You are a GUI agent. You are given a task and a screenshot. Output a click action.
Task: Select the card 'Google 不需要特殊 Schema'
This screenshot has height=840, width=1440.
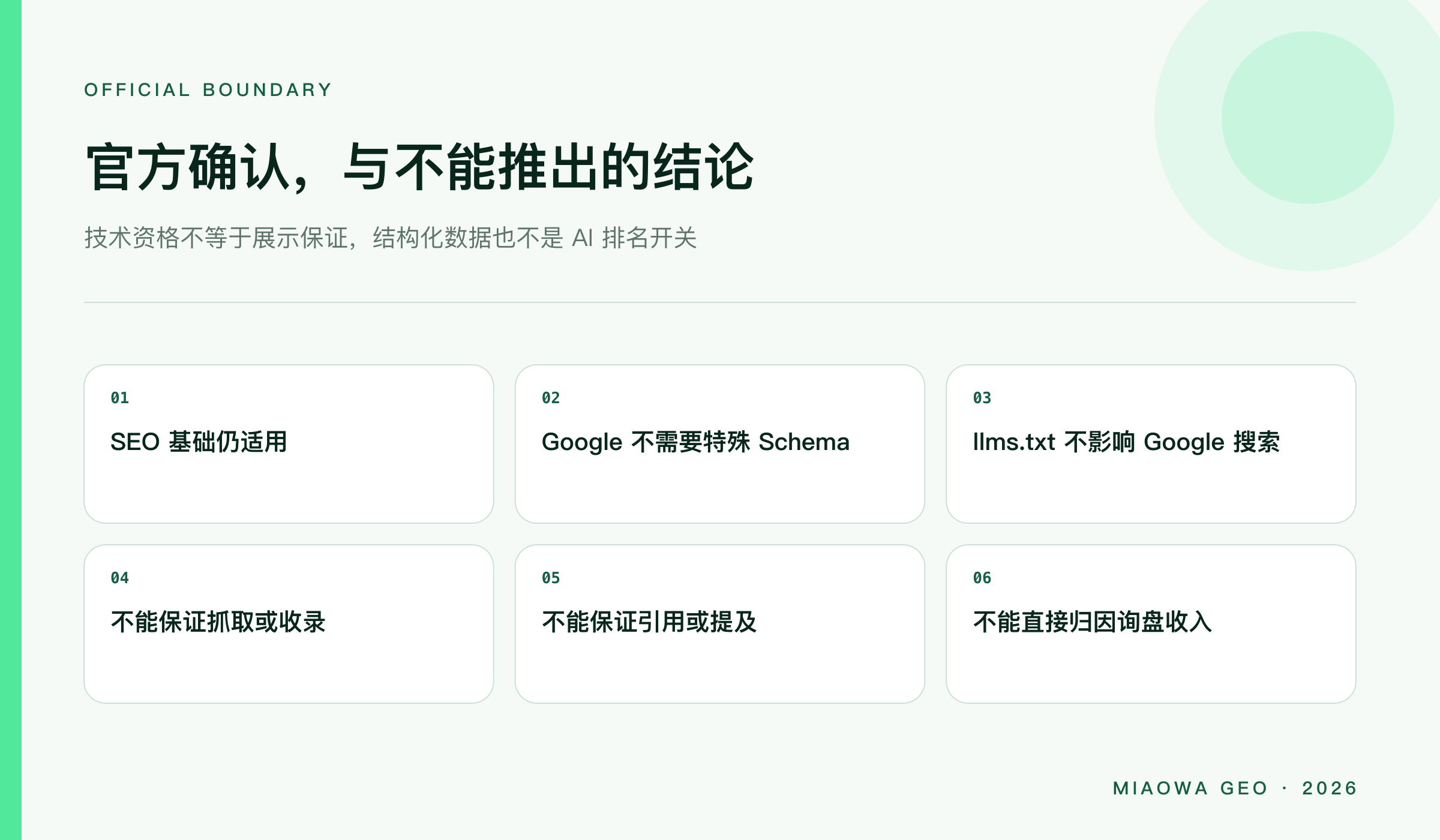719,444
